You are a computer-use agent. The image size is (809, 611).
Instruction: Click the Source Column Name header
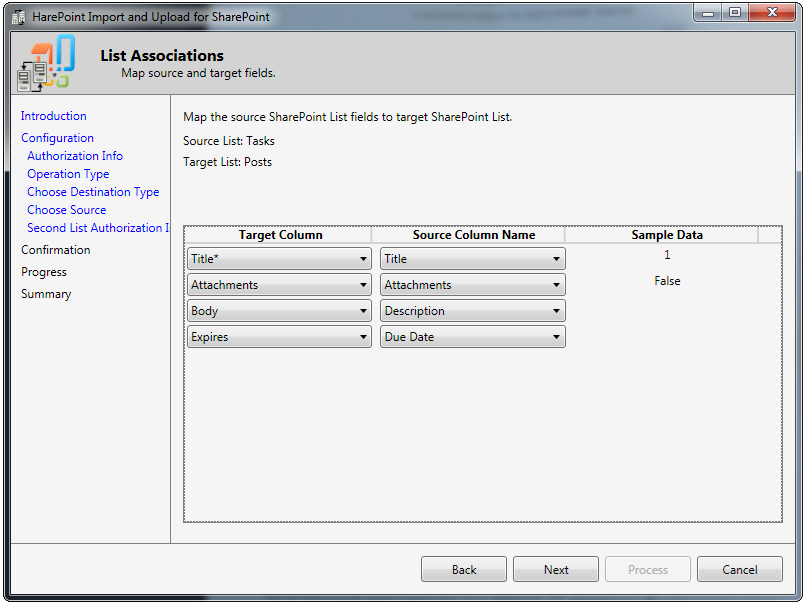[474, 235]
